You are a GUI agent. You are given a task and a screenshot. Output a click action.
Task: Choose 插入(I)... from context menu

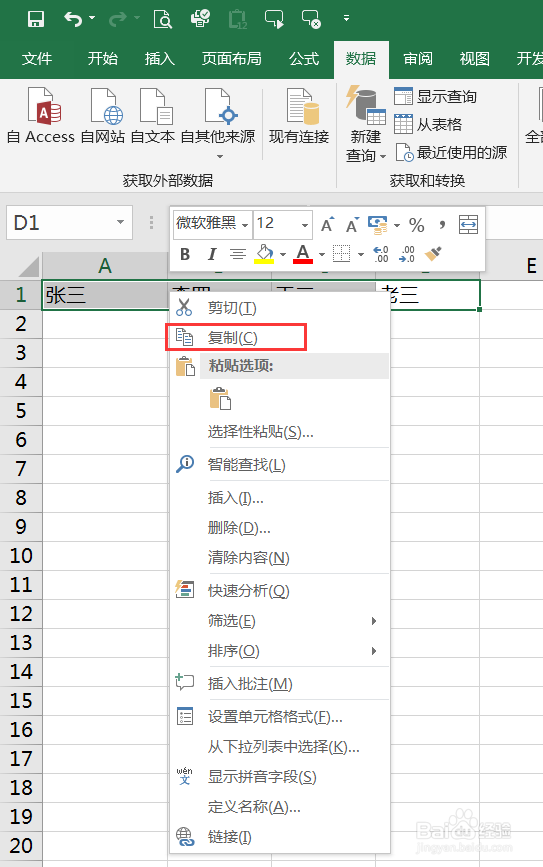click(279, 498)
